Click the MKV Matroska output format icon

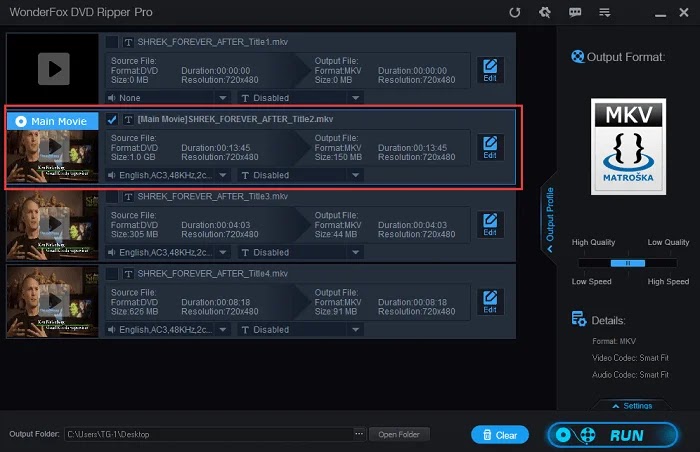628,146
